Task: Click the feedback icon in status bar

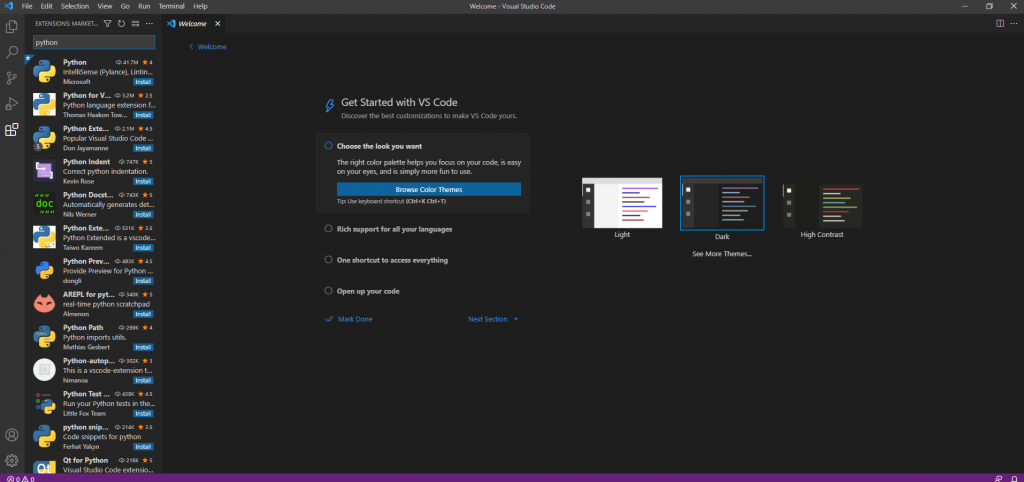Action: tap(999, 479)
